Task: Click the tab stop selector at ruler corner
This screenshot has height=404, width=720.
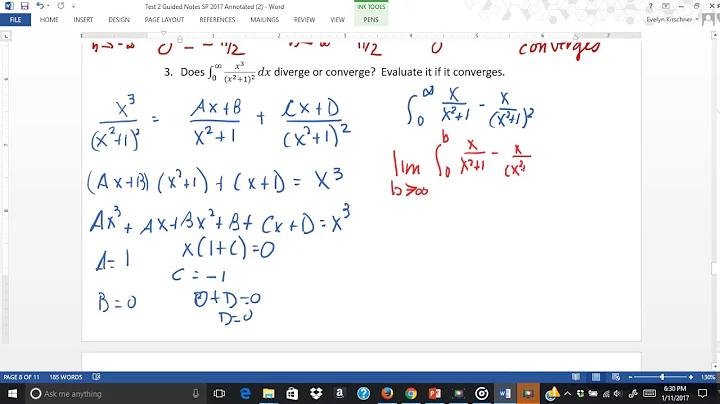Action: (6, 36)
